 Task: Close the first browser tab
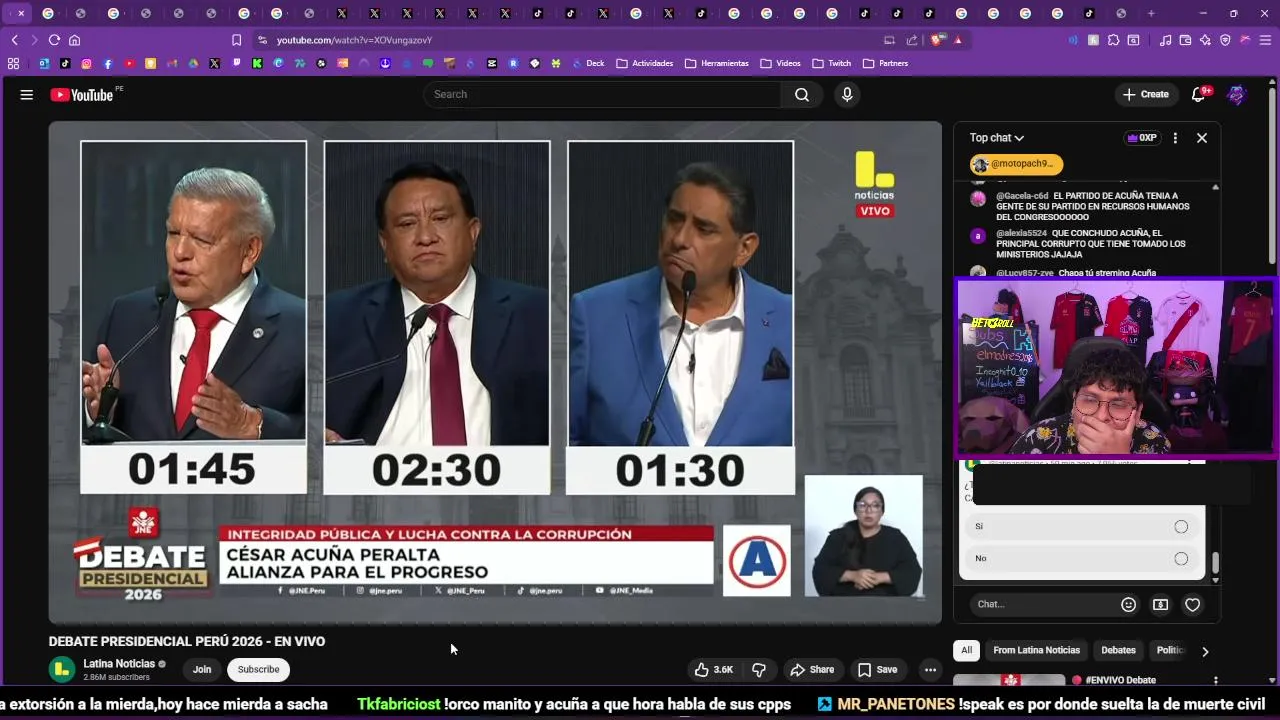pyautogui.click(x=21, y=13)
